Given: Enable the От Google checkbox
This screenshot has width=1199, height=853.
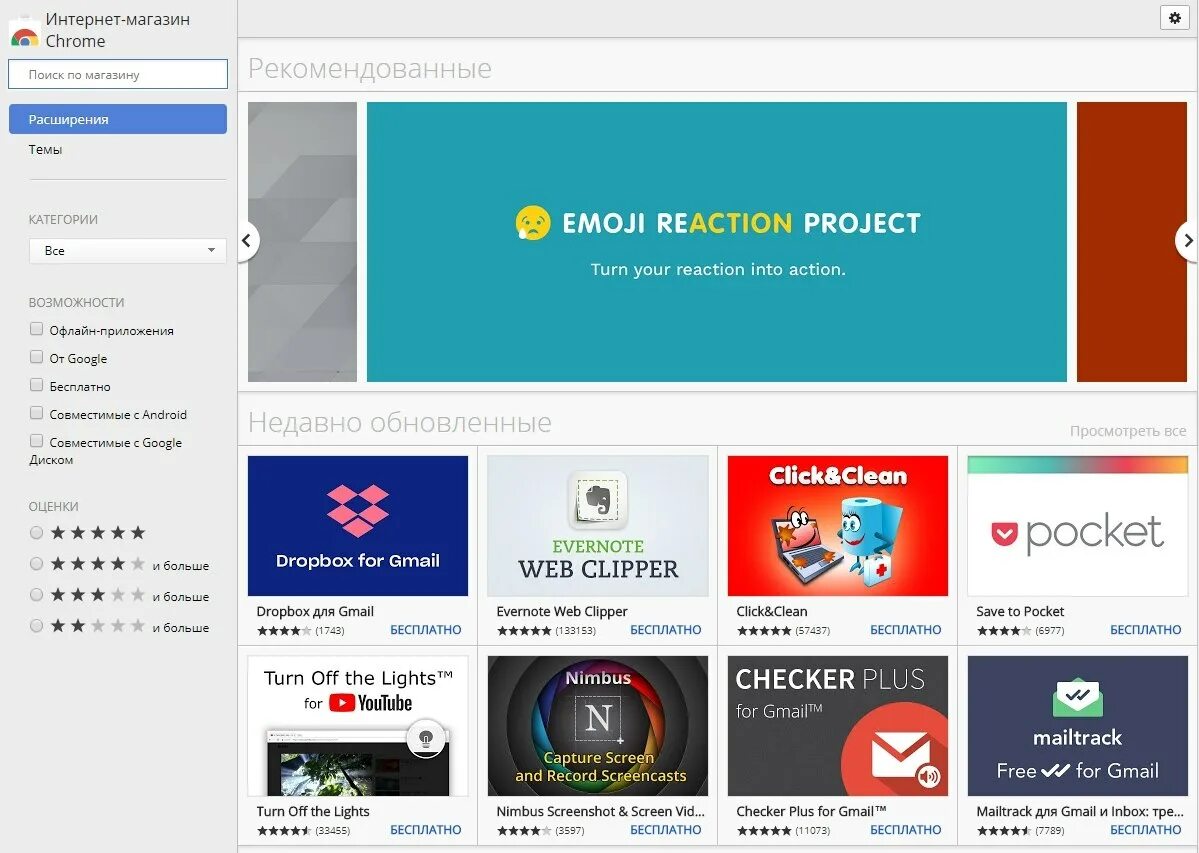Looking at the screenshot, I should pos(36,357).
